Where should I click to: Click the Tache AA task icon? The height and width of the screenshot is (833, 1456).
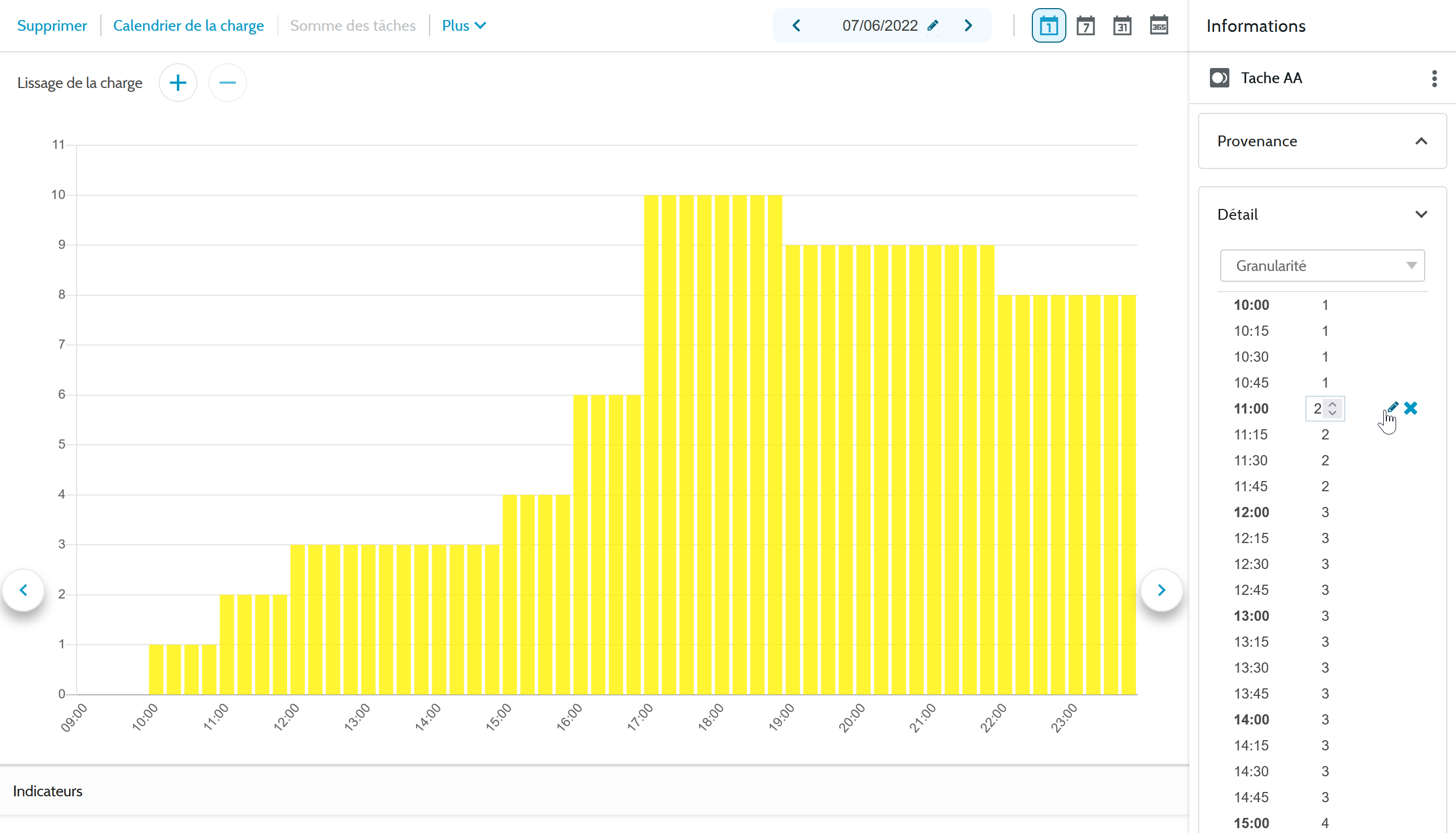(x=1219, y=78)
